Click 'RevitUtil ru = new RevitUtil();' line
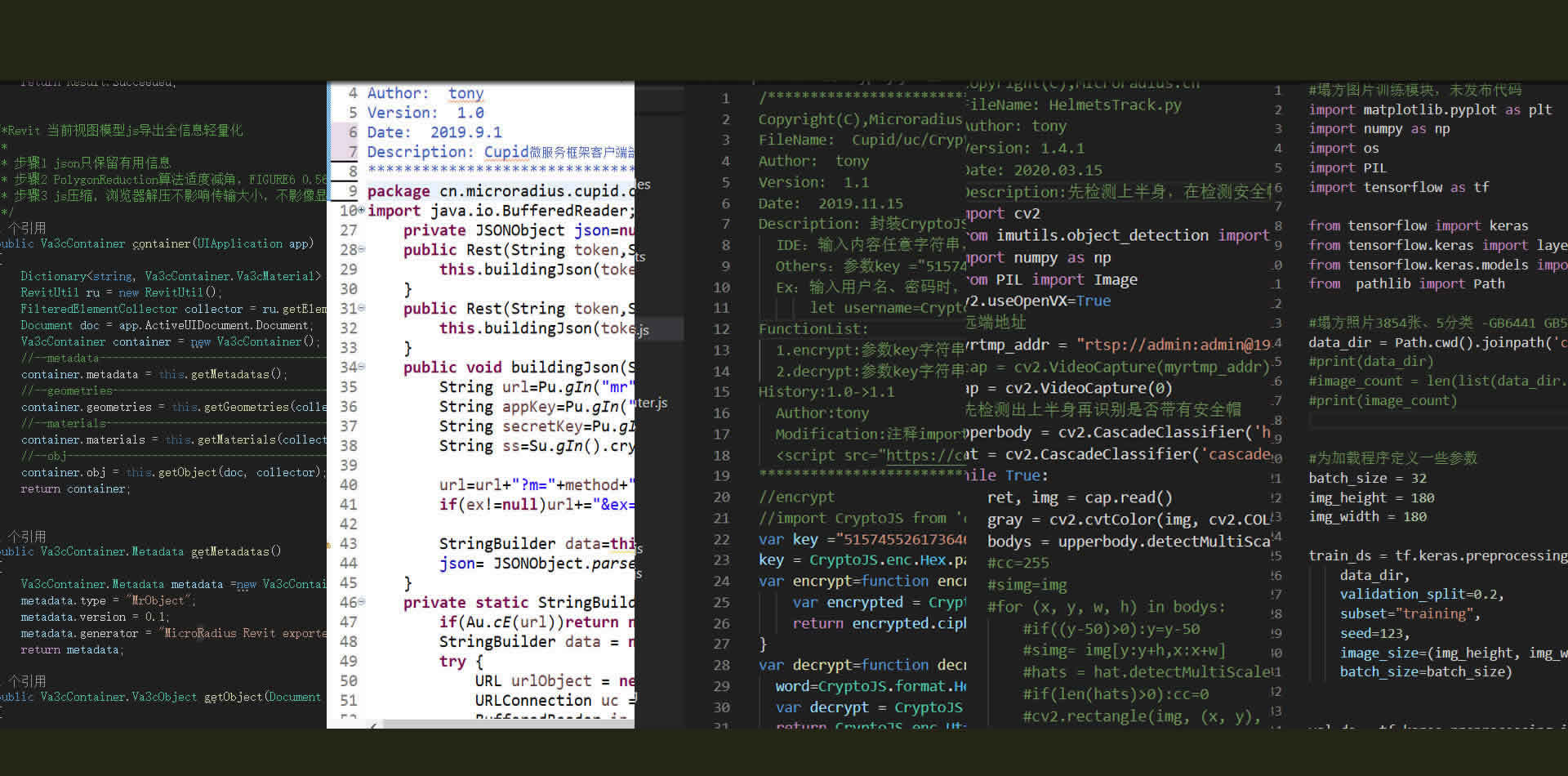 121,292
